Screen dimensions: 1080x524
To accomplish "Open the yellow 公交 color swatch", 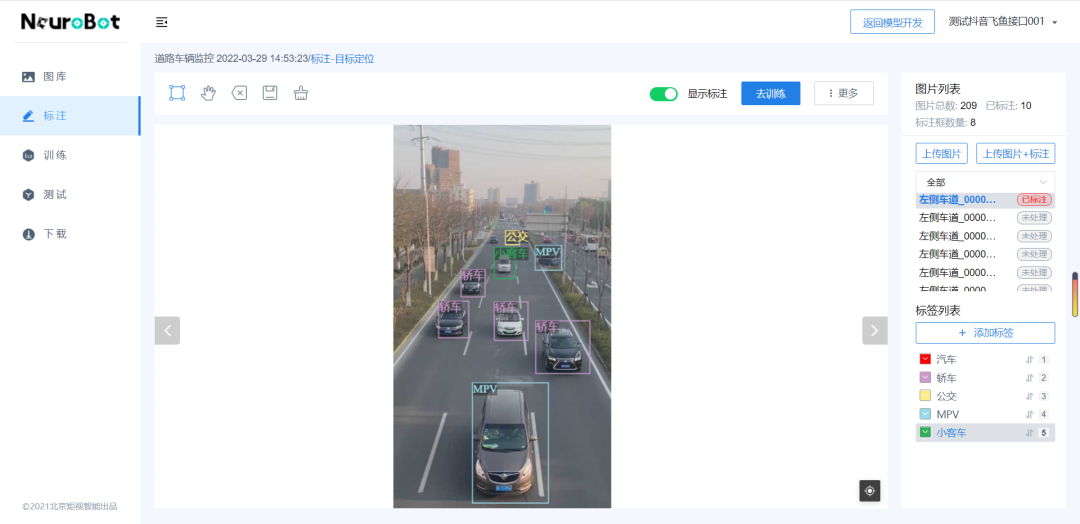I will [x=925, y=395].
